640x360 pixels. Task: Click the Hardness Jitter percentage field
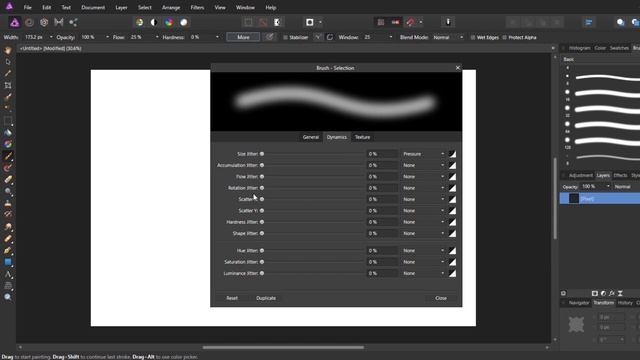point(382,222)
